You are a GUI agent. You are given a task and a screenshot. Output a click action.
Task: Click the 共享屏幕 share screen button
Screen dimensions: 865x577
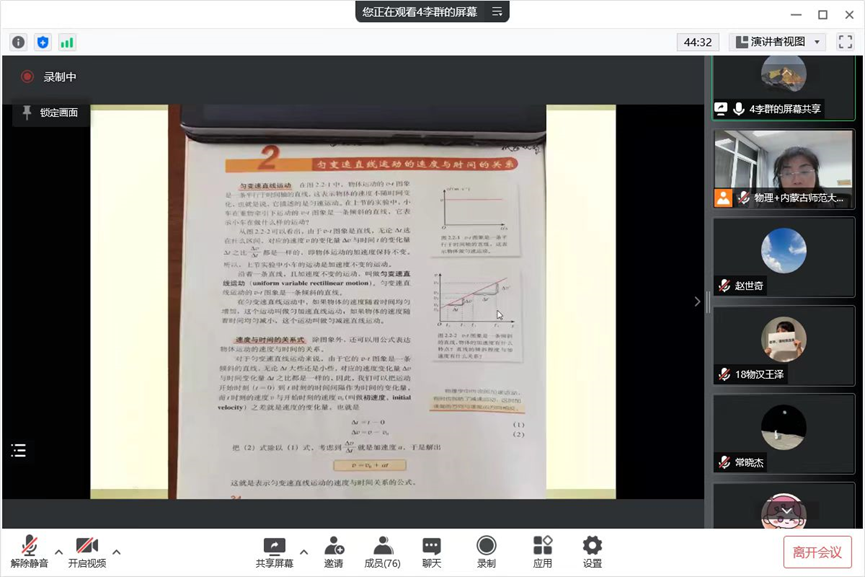click(274, 551)
